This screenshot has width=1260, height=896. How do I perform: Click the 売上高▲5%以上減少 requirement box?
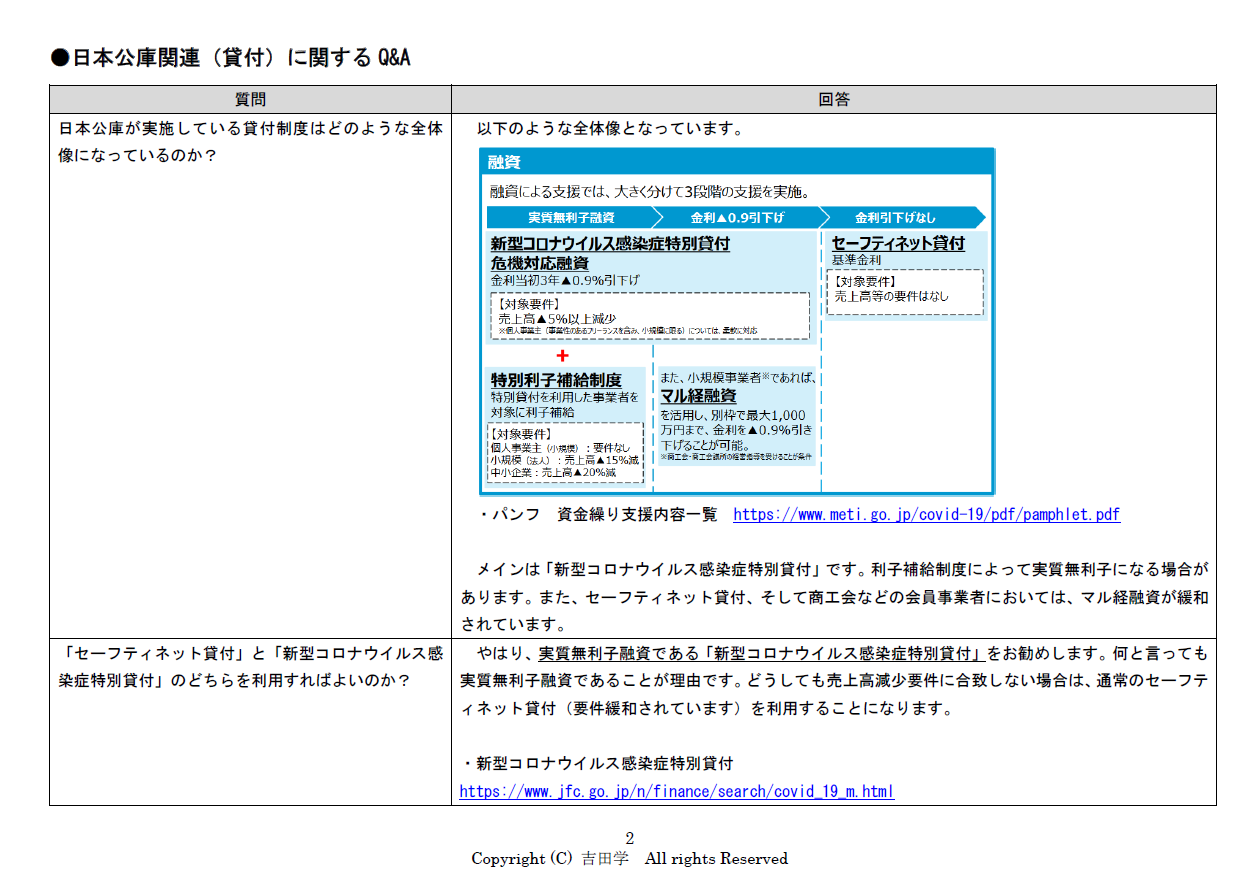click(647, 316)
